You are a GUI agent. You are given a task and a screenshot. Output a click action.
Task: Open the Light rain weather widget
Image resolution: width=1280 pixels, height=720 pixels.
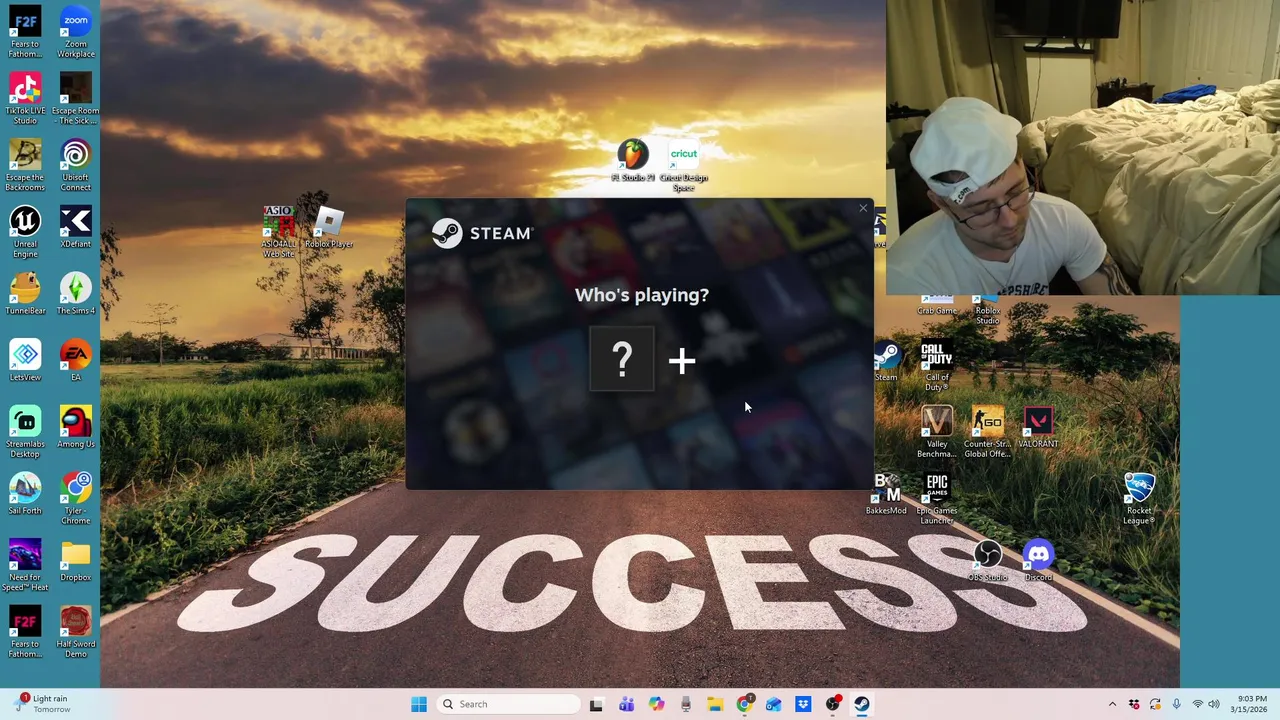(42, 704)
